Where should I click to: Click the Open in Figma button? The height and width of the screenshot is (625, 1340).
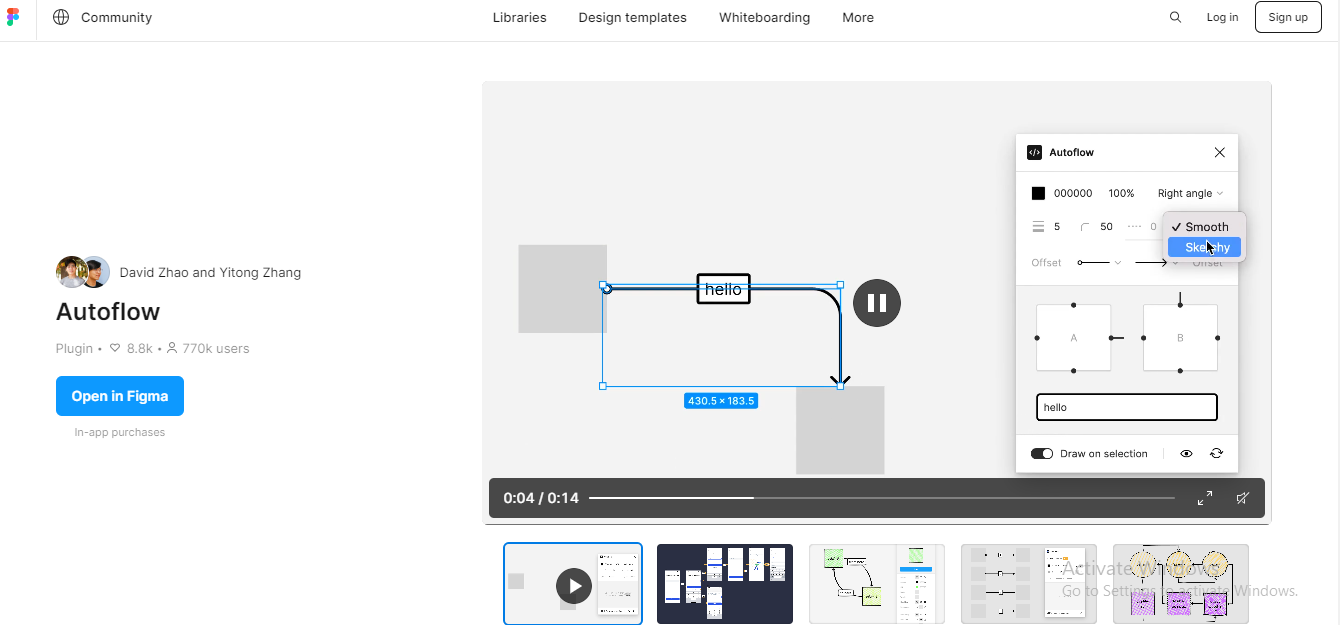(120, 396)
